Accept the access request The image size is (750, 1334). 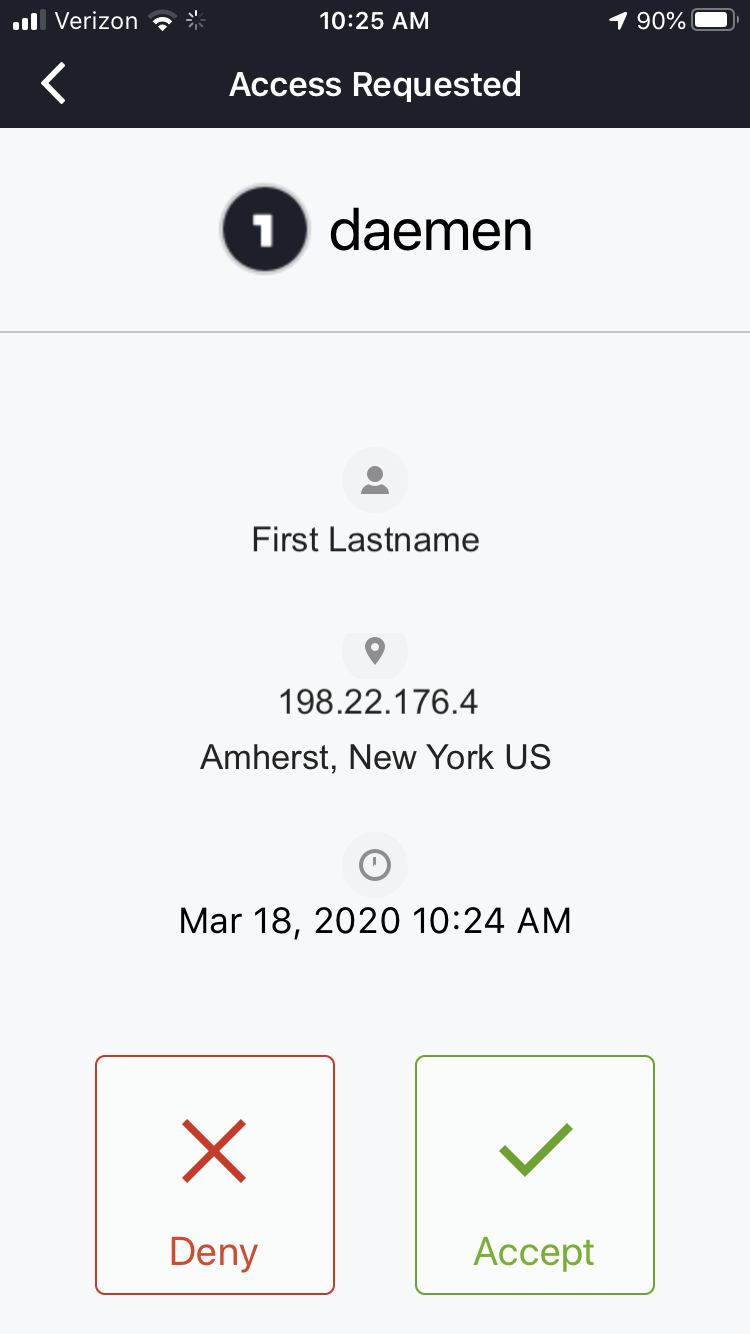point(535,1175)
